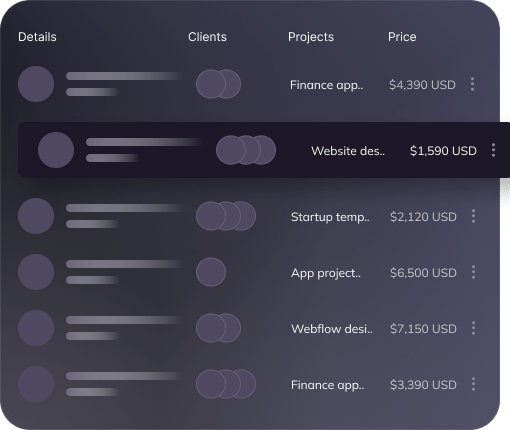Click profile avatar in highlighted $1,590 row
The width and height of the screenshot is (510, 430).
pos(56,150)
